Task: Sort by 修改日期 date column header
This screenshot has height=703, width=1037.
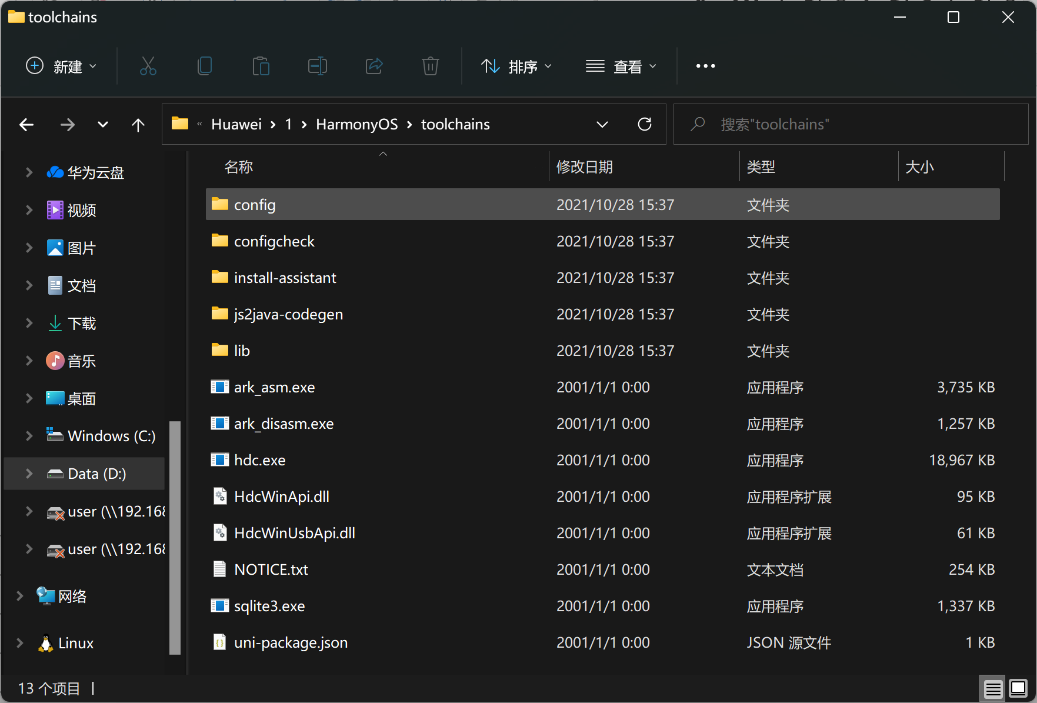Action: tap(585, 167)
